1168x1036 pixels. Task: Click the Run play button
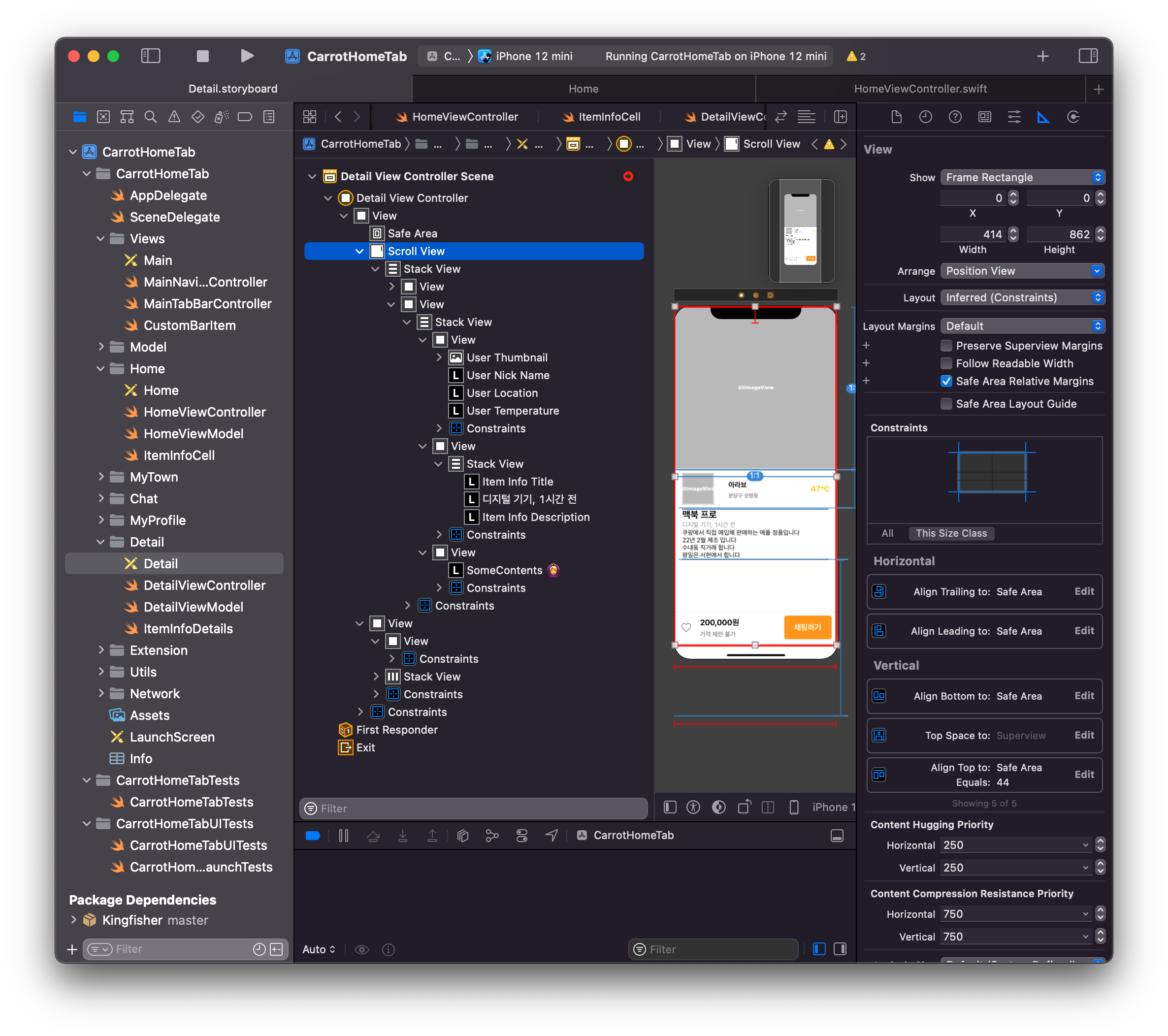(247, 56)
